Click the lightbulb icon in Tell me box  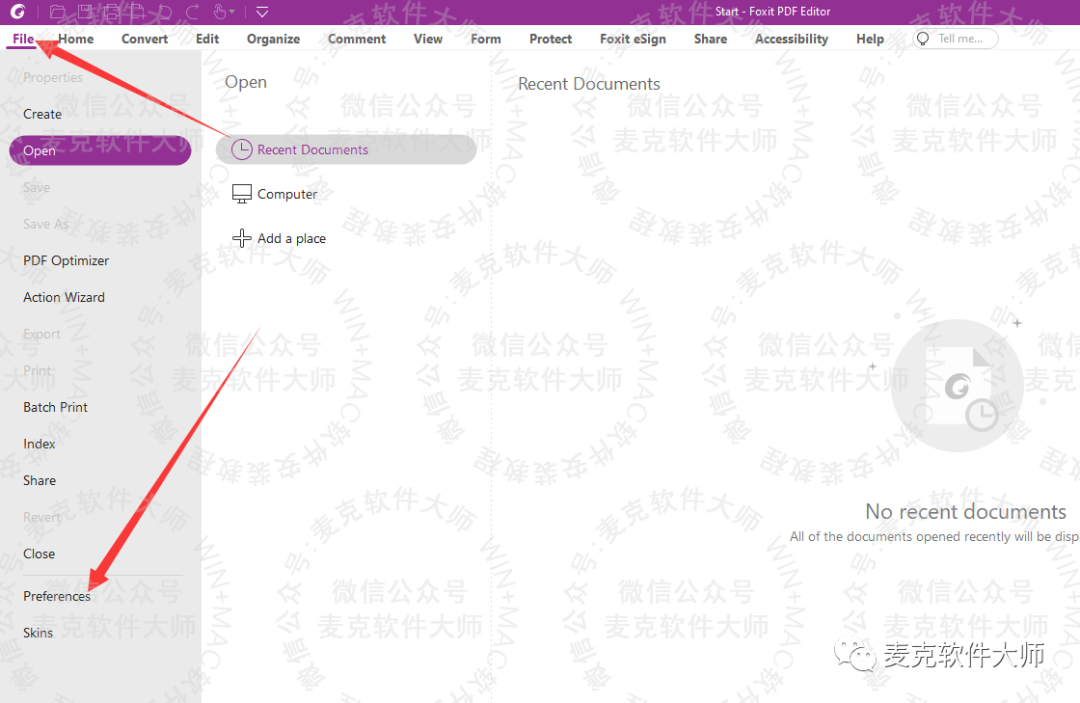(923, 39)
